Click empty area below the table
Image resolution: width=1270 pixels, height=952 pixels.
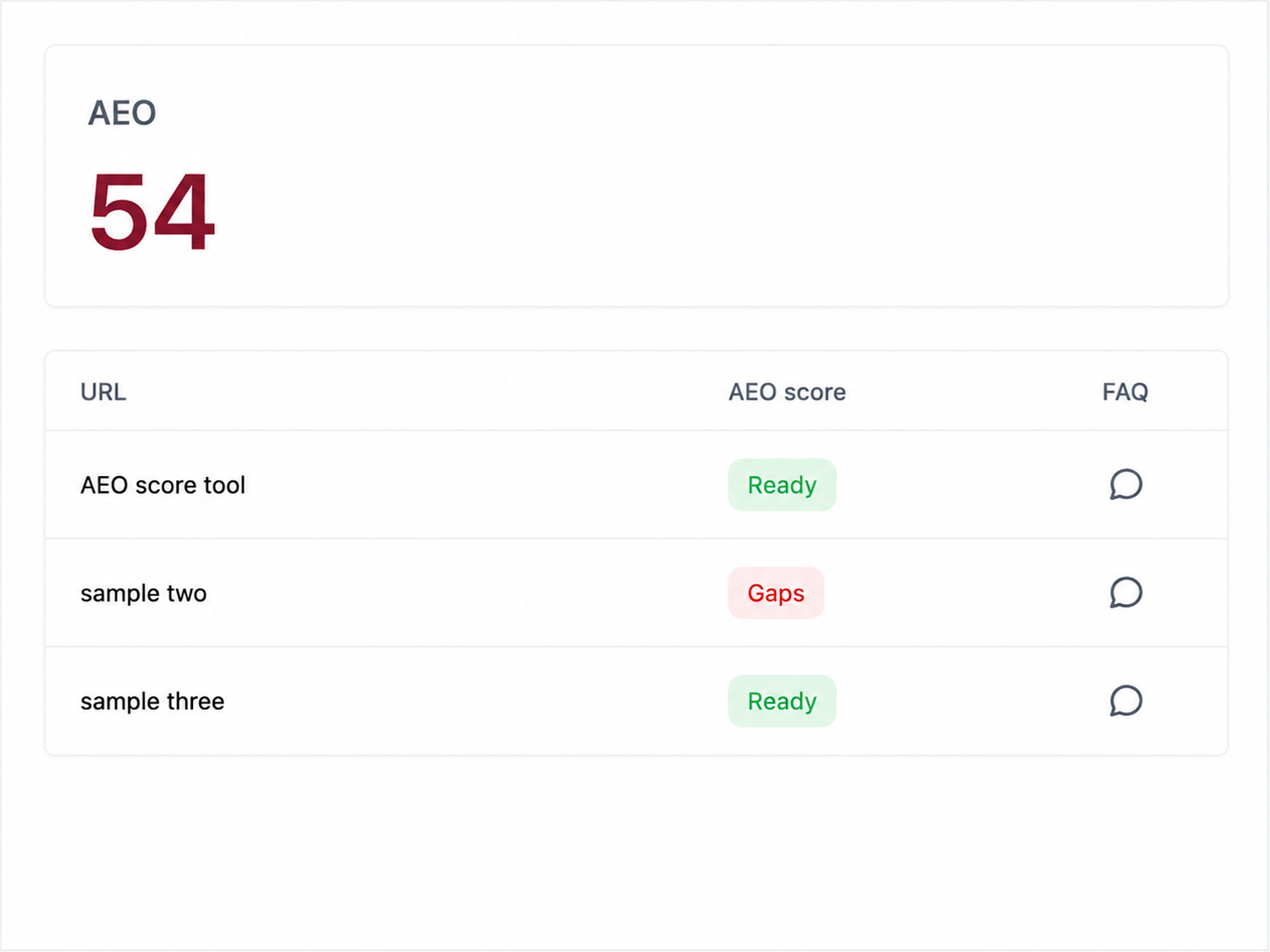(x=636, y=850)
